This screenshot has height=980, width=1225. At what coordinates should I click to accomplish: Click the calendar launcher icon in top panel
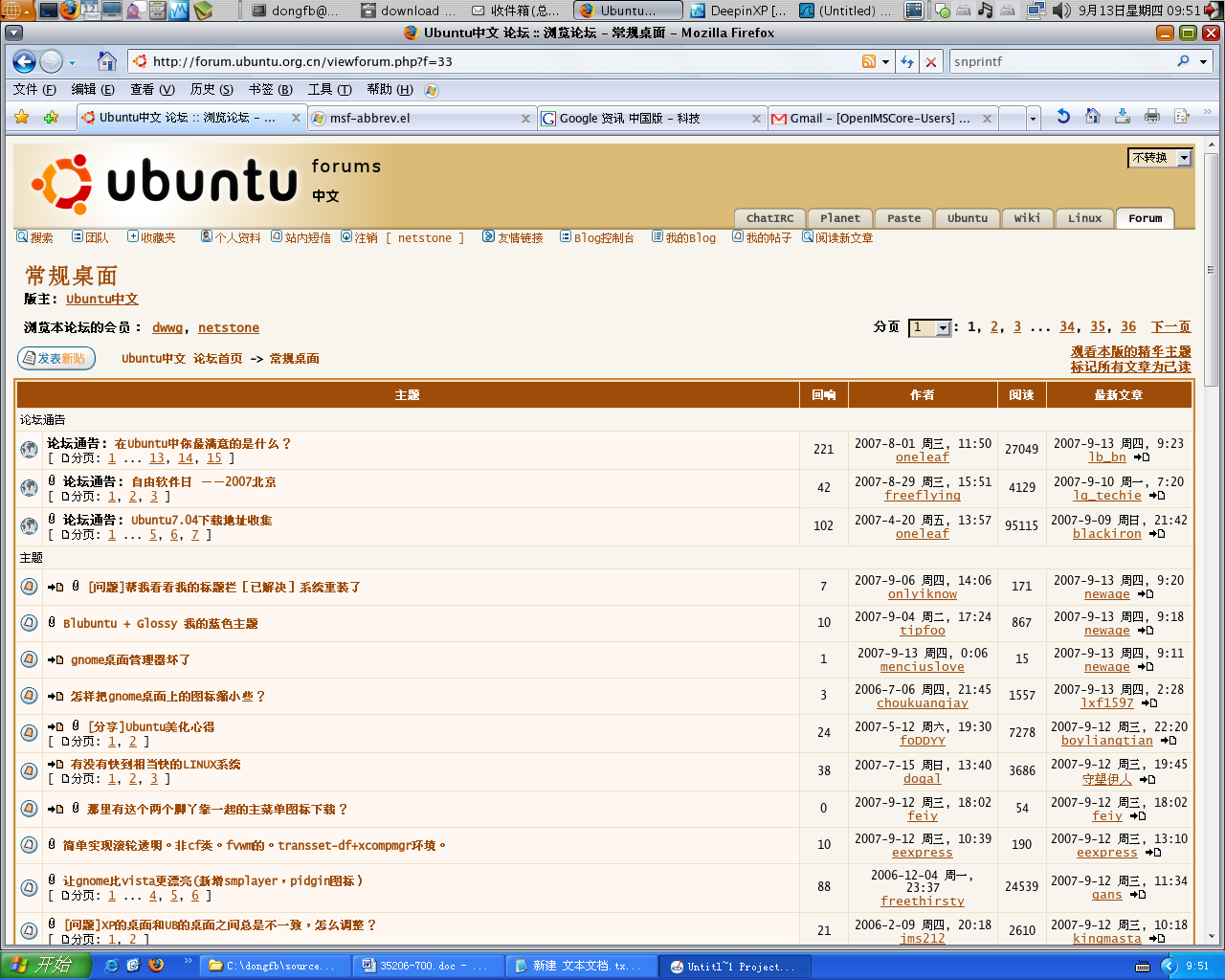[x=91, y=11]
